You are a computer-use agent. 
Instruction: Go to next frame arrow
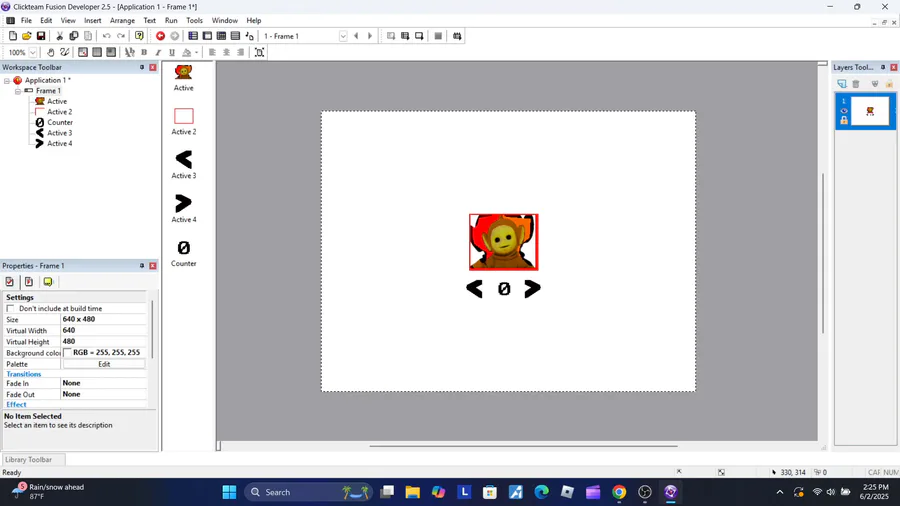[370, 36]
